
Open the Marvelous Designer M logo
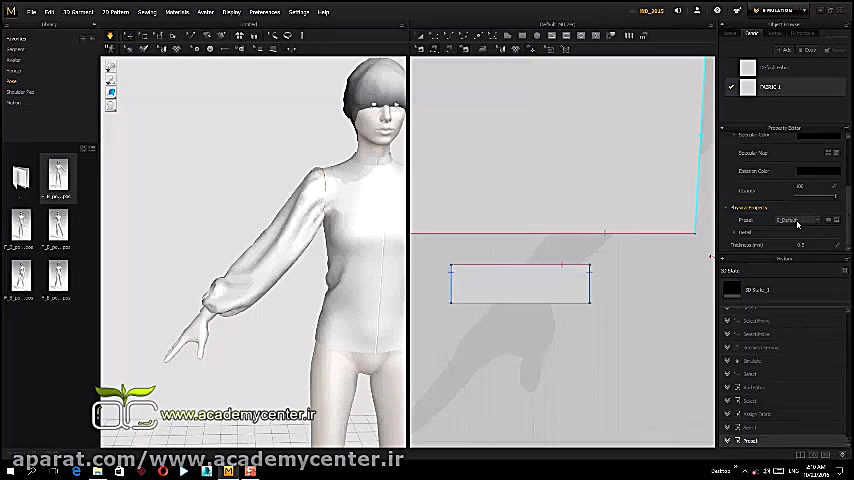tap(11, 11)
